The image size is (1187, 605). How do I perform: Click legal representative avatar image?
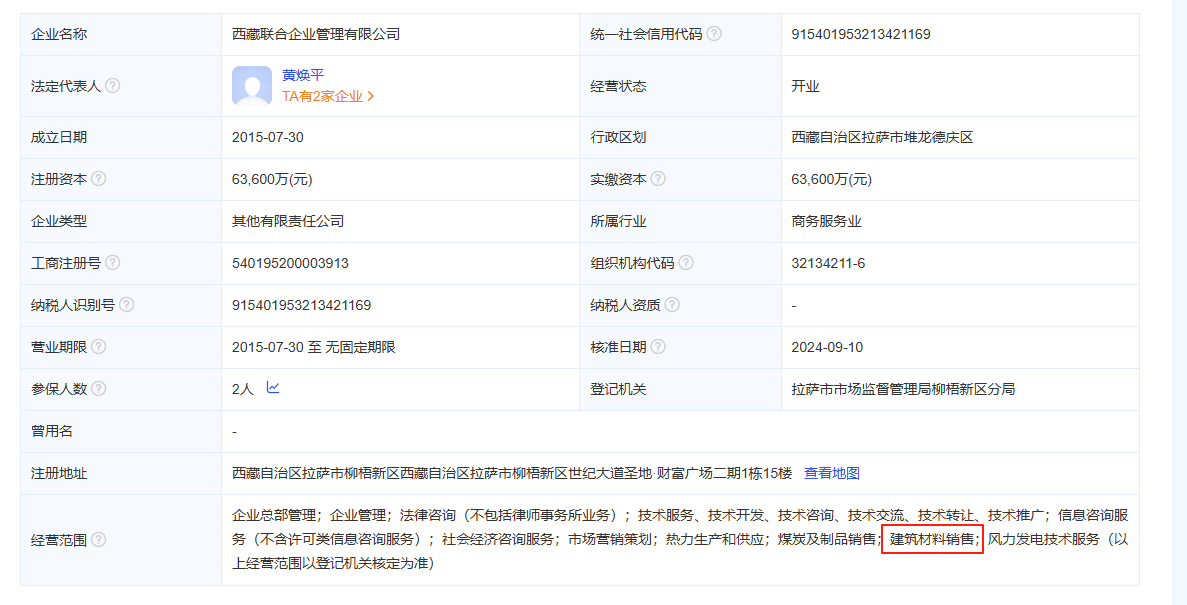tap(252, 86)
